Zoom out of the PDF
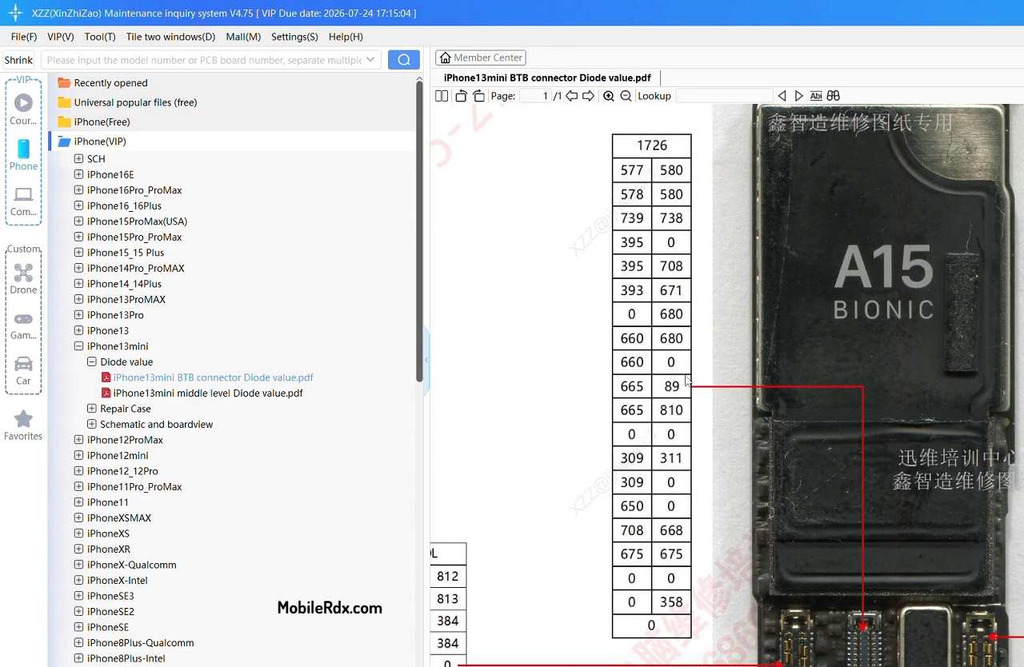The image size is (1024, 667). click(626, 96)
